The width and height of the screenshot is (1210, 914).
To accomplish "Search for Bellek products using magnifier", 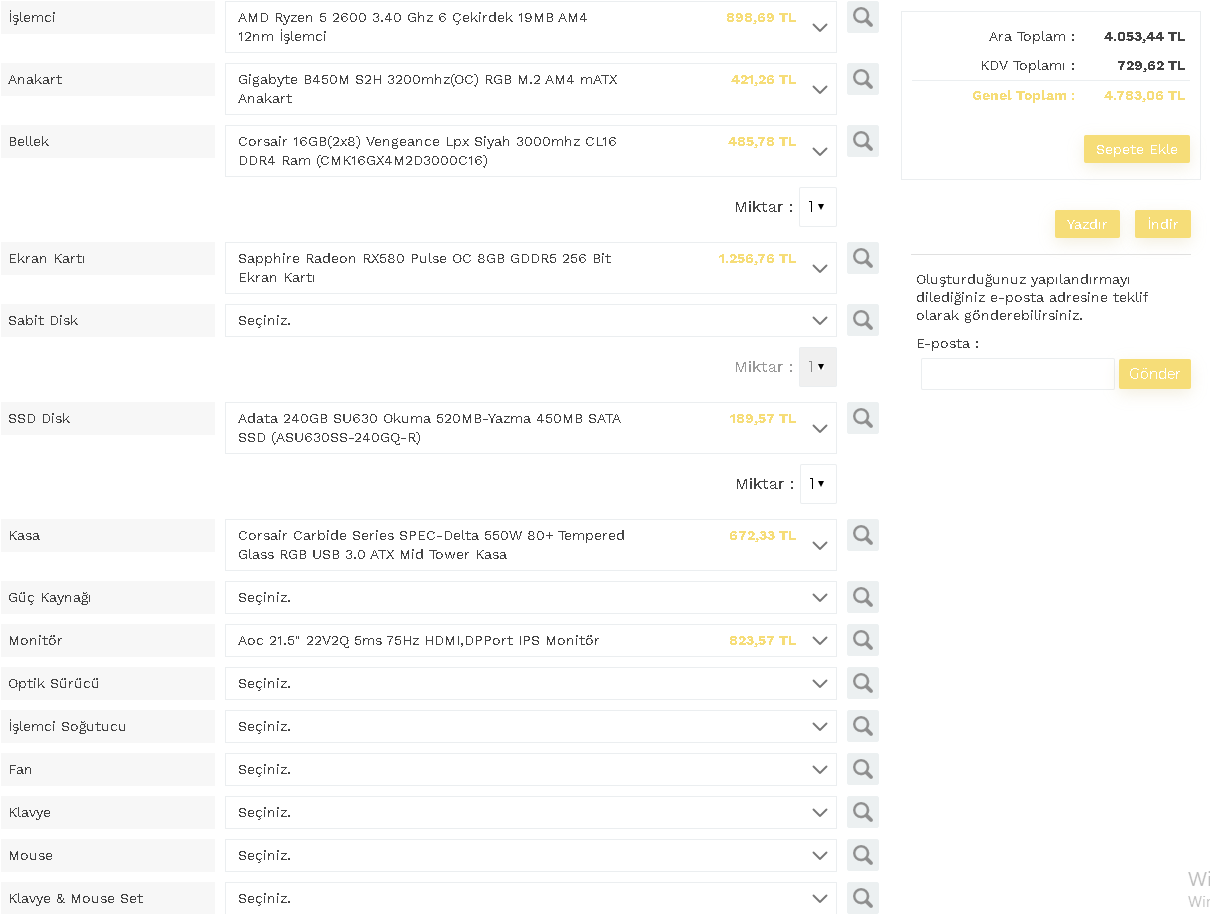I will tap(862, 141).
